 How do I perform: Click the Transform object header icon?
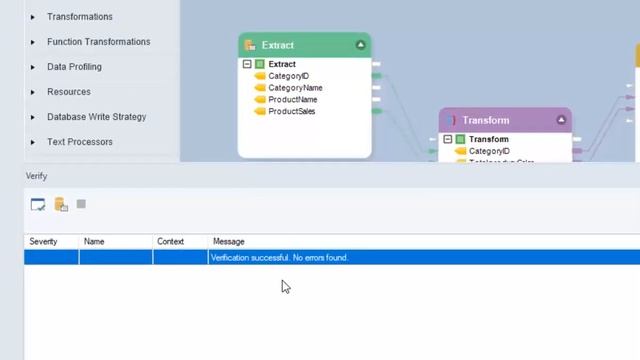click(451, 120)
